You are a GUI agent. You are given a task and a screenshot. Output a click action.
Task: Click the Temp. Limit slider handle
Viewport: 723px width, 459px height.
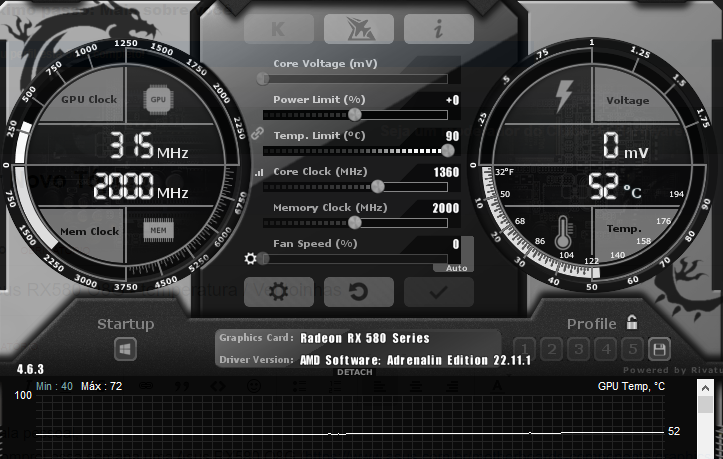(448, 150)
